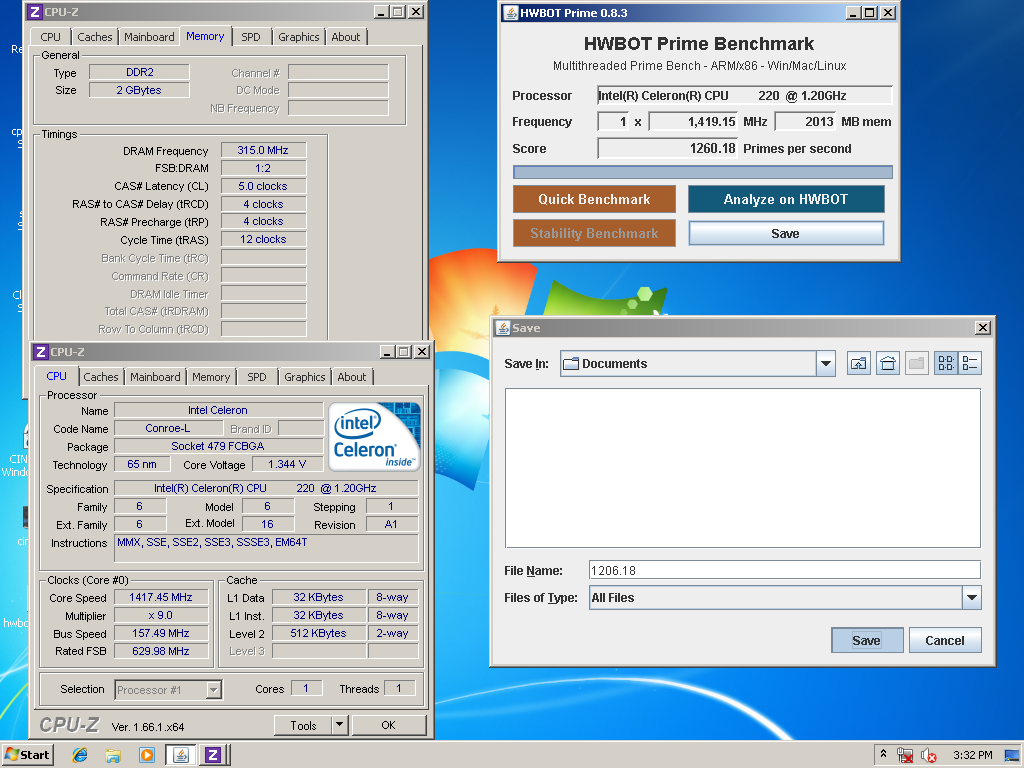The width and height of the screenshot is (1024, 768).
Task: Expand the Files of Type dropdown
Action: pyautogui.click(x=971, y=598)
